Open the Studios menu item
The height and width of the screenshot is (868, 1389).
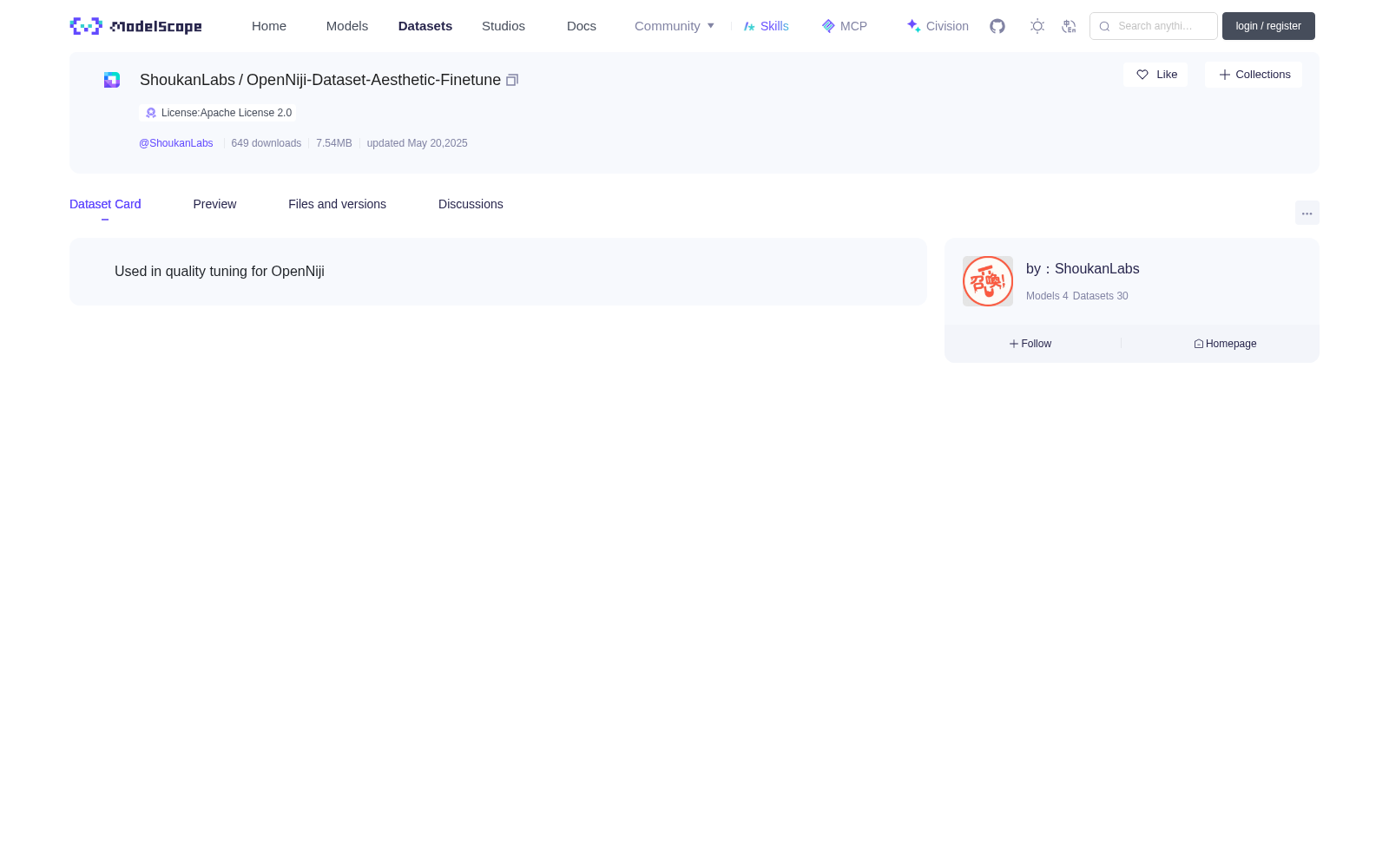click(x=504, y=26)
